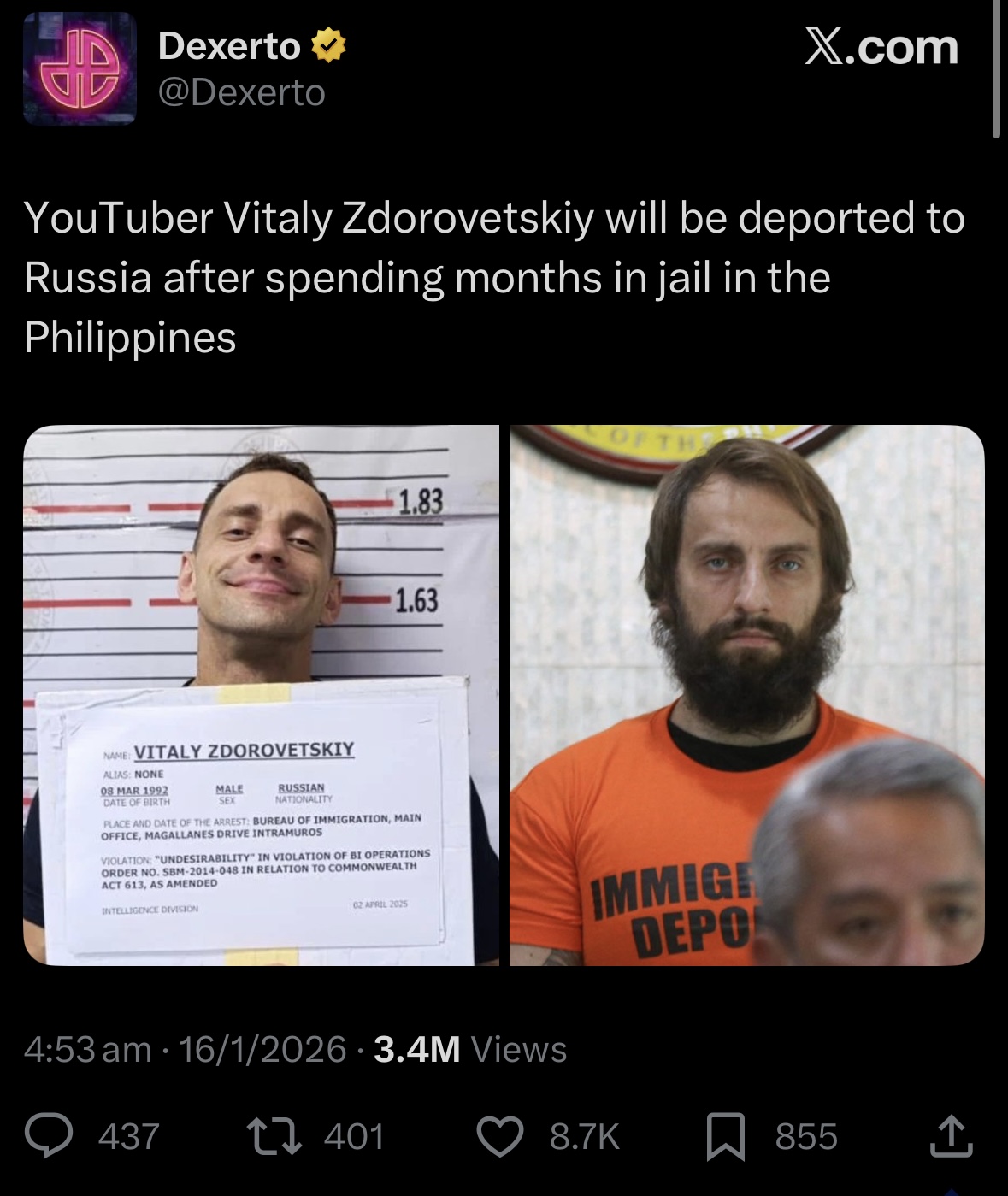
Task: Open the Dexerto profile avatar
Action: [80, 68]
